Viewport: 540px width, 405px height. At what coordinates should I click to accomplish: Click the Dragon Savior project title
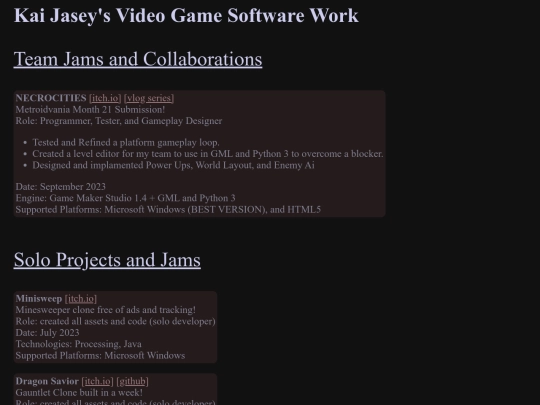(x=47, y=381)
